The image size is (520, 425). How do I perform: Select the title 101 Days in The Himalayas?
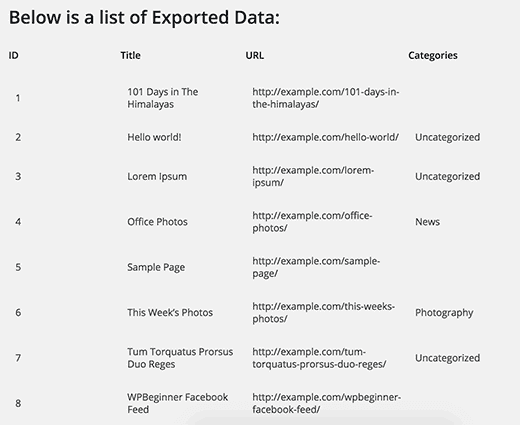(163, 98)
